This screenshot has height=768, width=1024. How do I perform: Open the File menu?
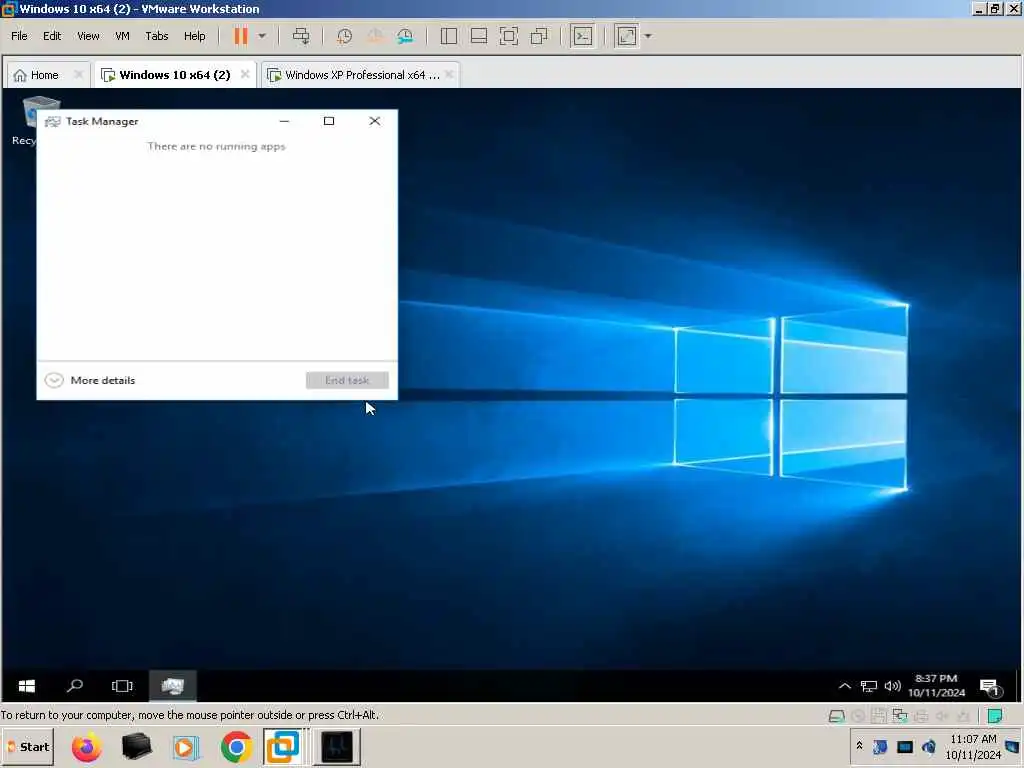click(x=19, y=36)
